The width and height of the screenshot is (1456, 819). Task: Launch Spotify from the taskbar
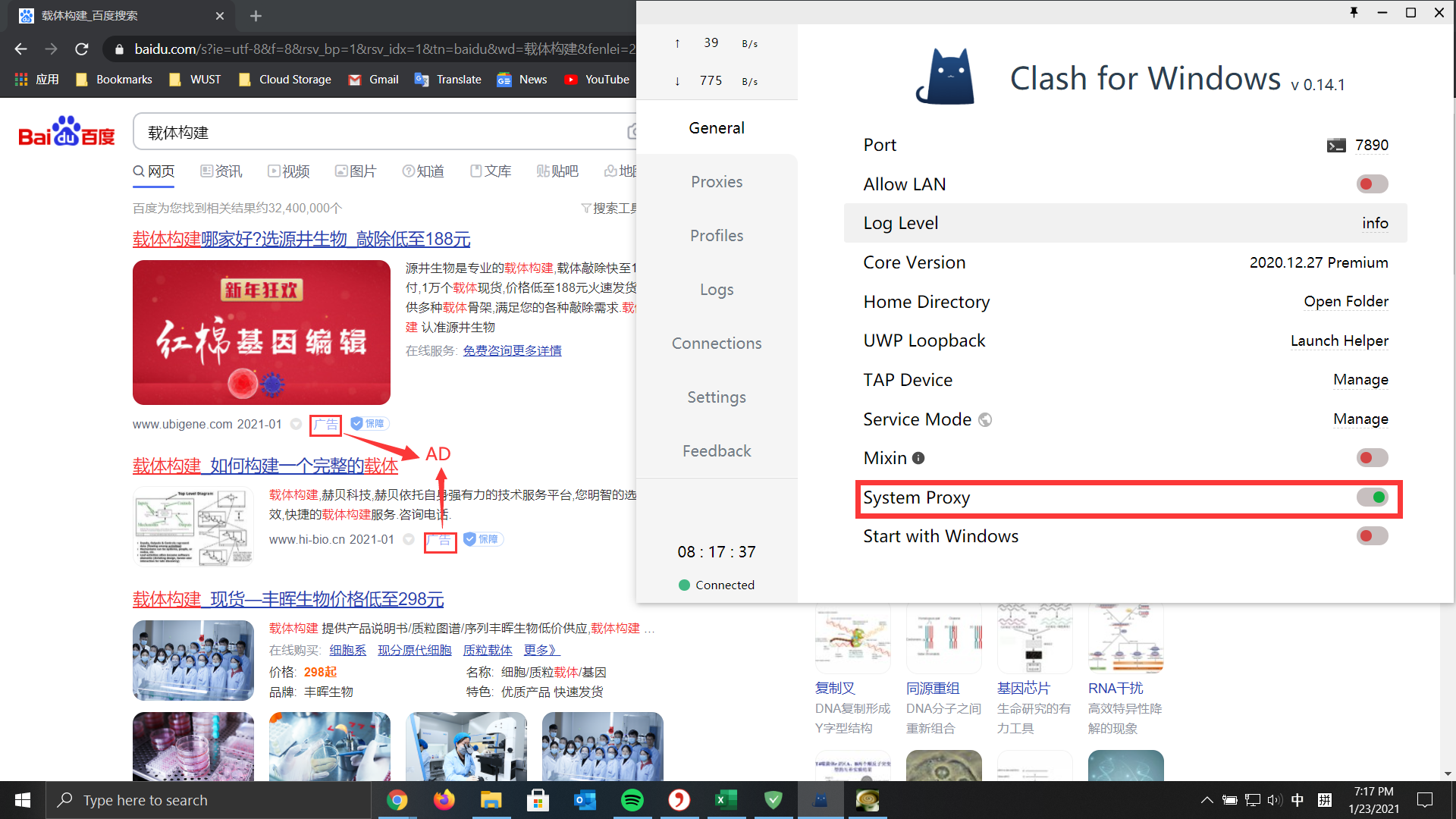click(632, 800)
